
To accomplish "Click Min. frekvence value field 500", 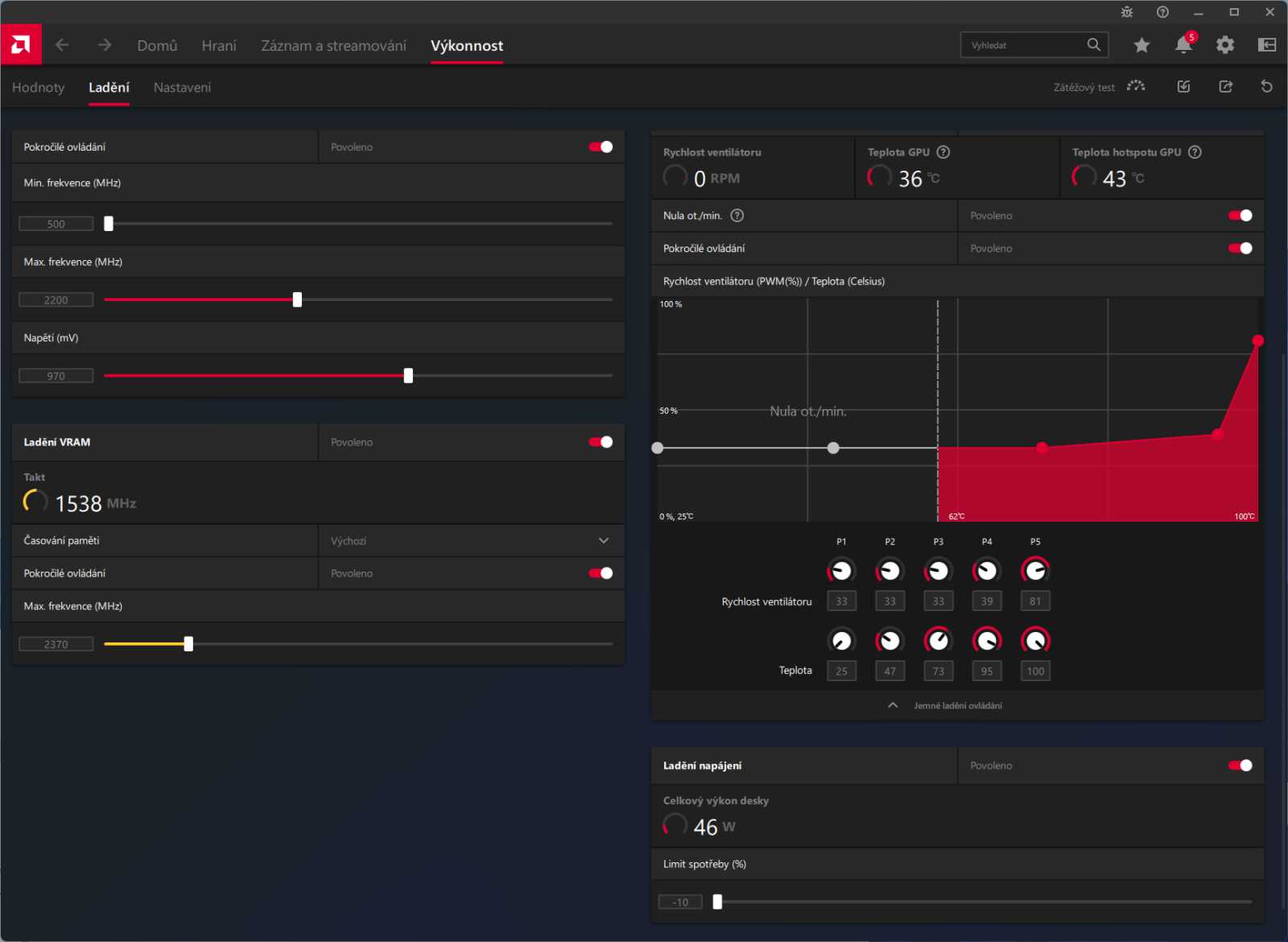I will pyautogui.click(x=56, y=224).
